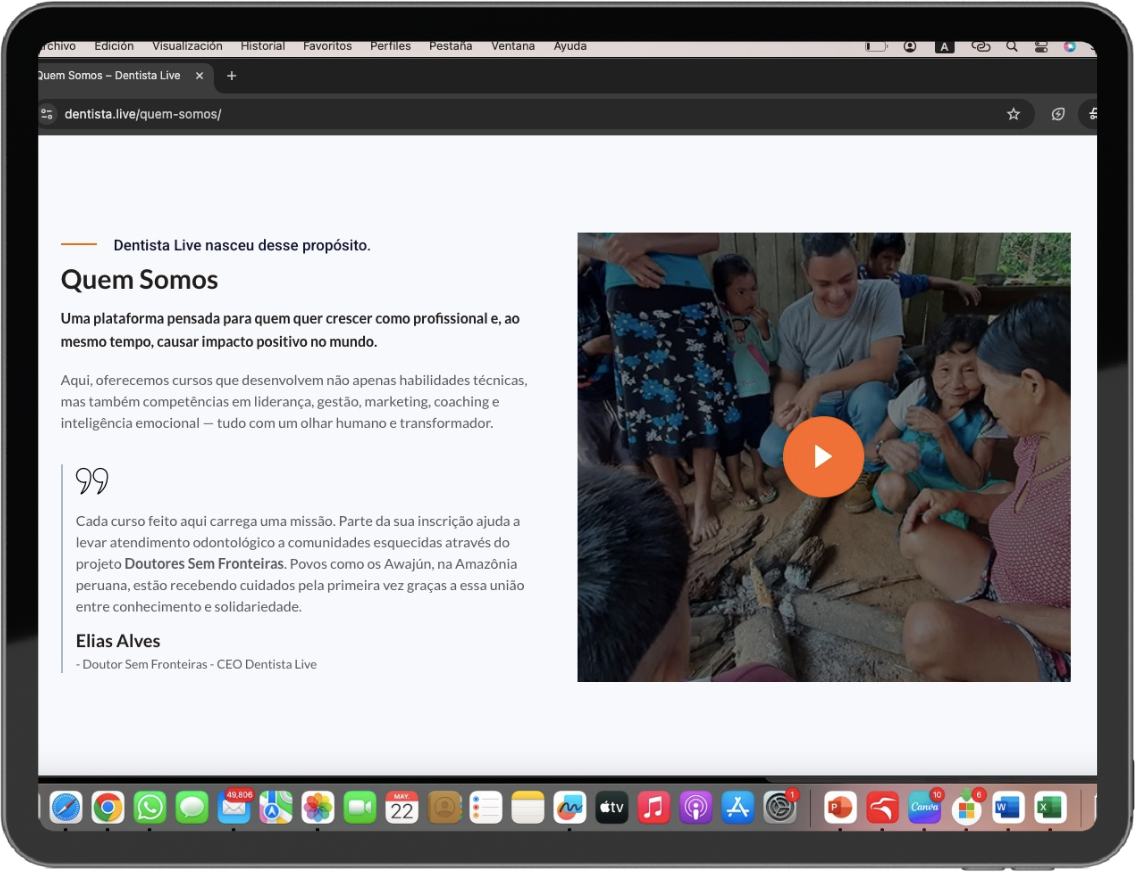Viewport: 1140px width, 872px height.
Task: Click "Dentista Live nasceu desse propósito." text
Action: (241, 245)
